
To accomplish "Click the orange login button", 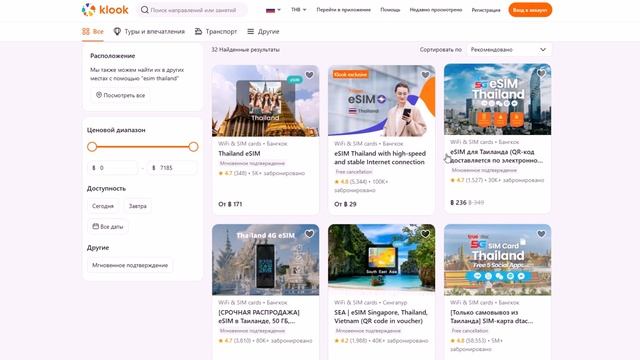I will tap(530, 10).
